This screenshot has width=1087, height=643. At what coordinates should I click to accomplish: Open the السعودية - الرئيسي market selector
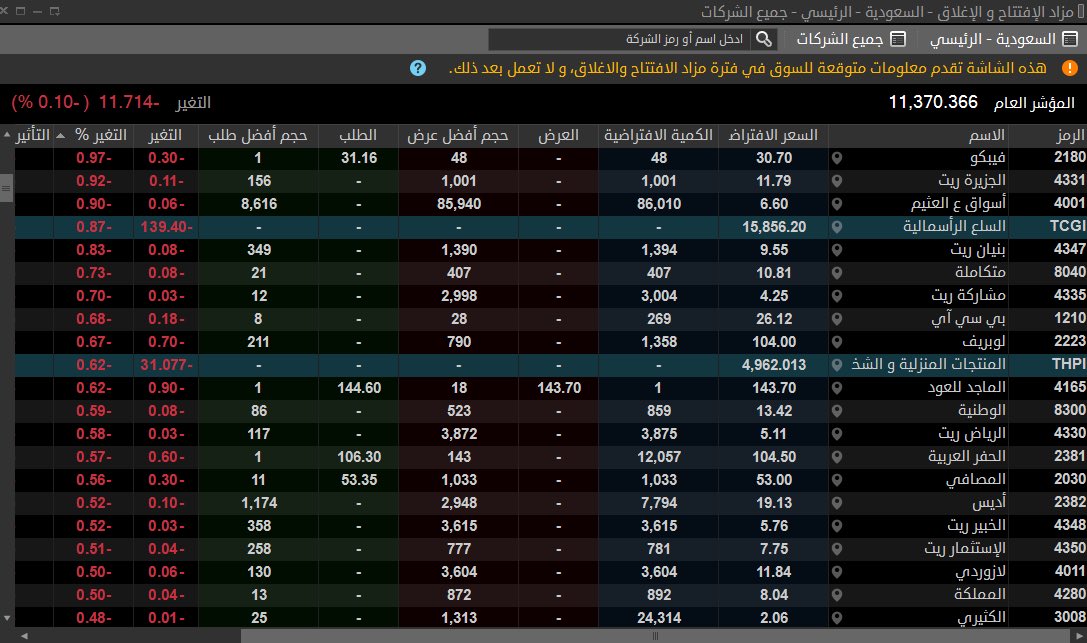1004,39
